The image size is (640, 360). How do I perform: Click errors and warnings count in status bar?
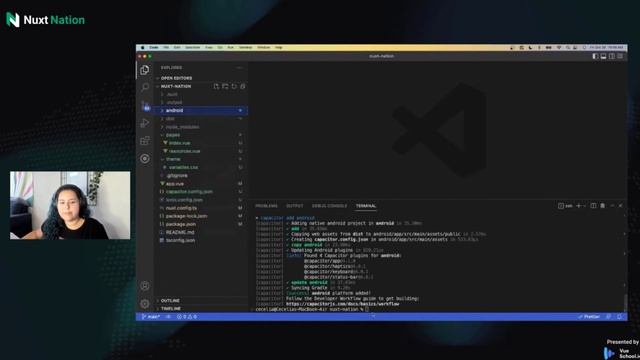pos(187,317)
